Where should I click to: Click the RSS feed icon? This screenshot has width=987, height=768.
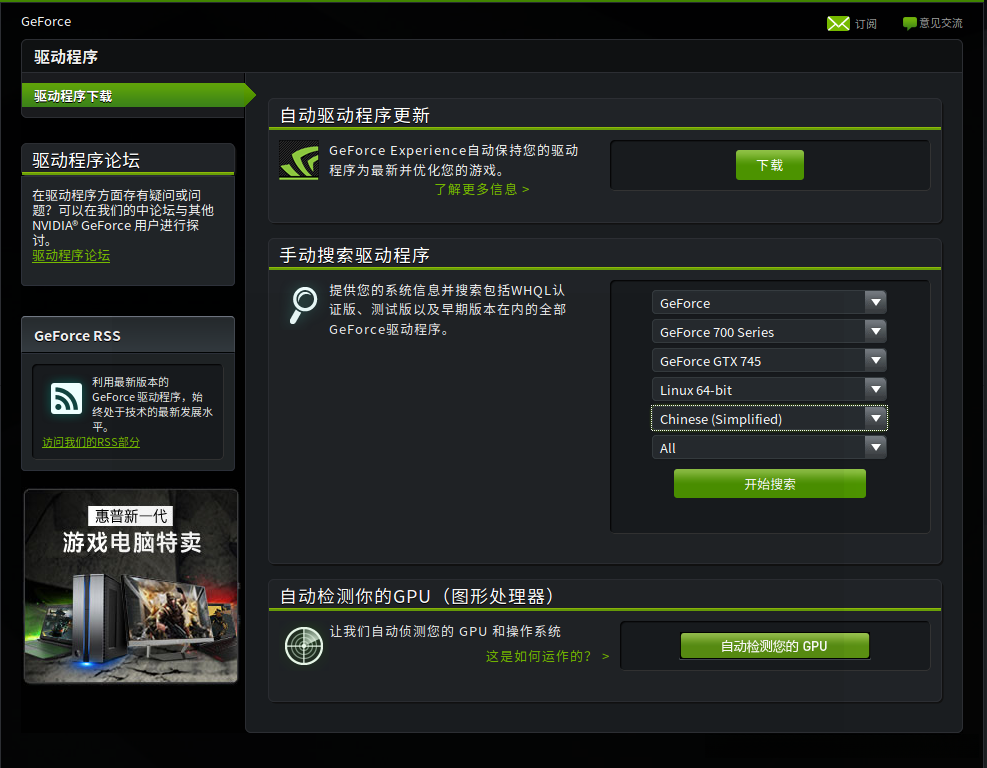click(x=66, y=398)
